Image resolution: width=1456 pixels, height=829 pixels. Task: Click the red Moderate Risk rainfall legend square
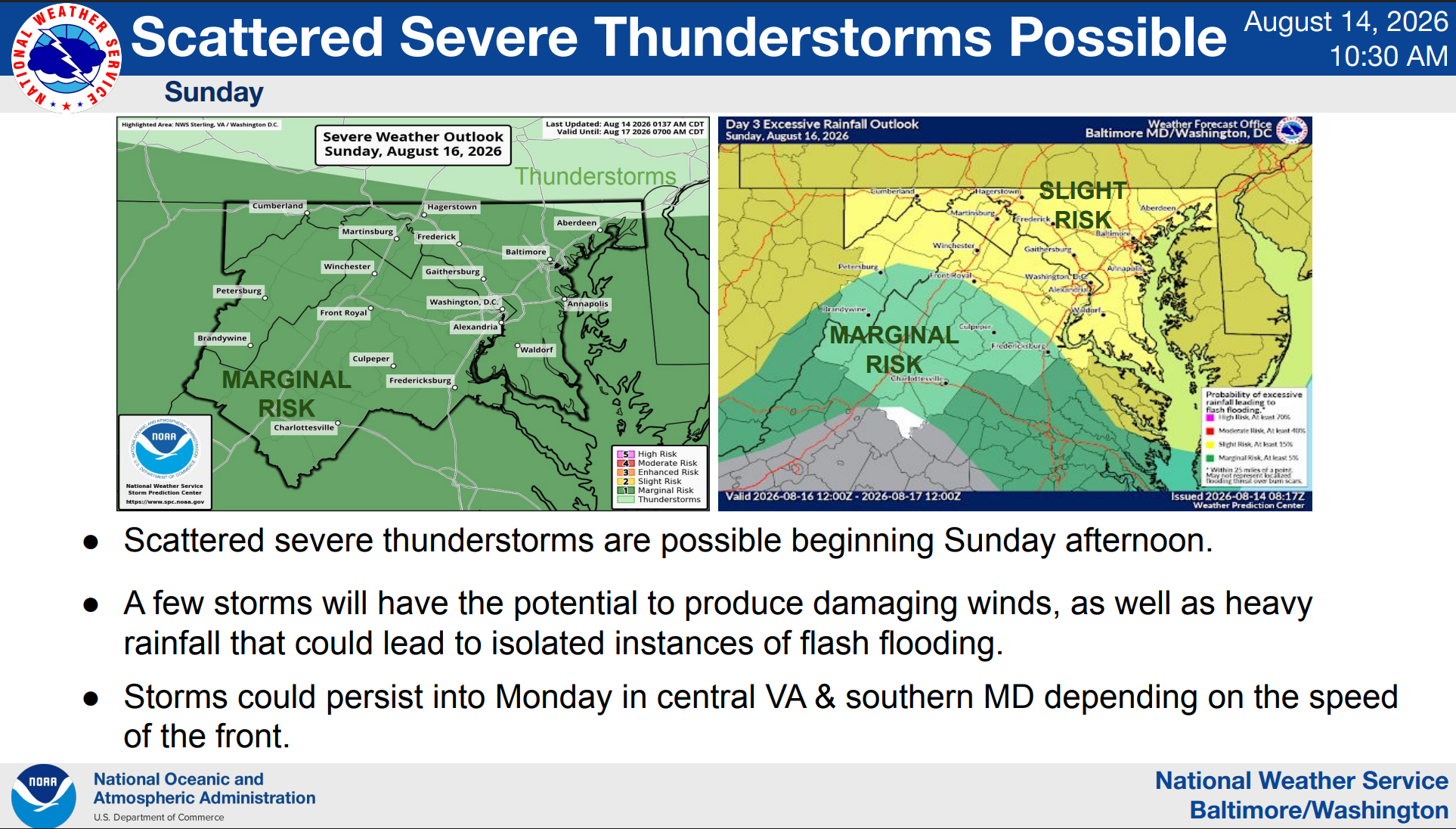point(1210,431)
